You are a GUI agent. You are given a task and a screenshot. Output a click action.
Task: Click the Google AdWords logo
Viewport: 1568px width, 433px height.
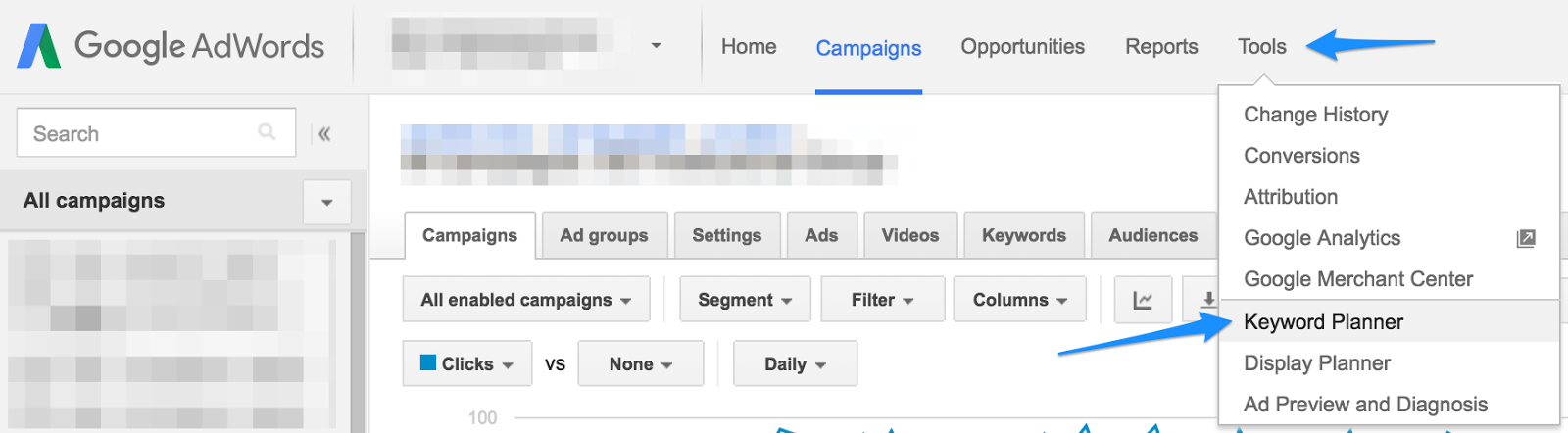click(171, 46)
